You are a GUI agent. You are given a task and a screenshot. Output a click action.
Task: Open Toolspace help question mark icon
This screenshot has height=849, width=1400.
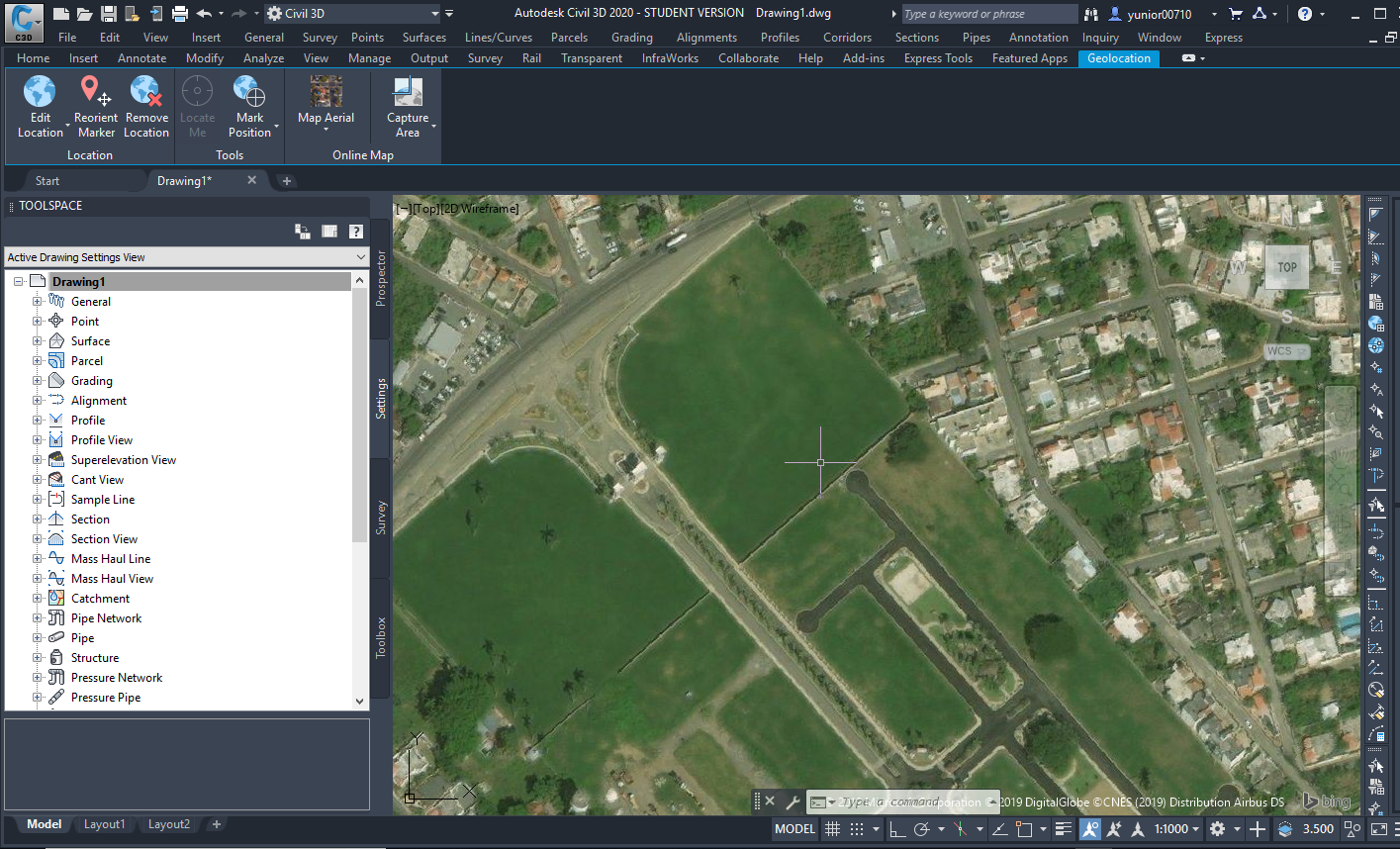coord(356,232)
